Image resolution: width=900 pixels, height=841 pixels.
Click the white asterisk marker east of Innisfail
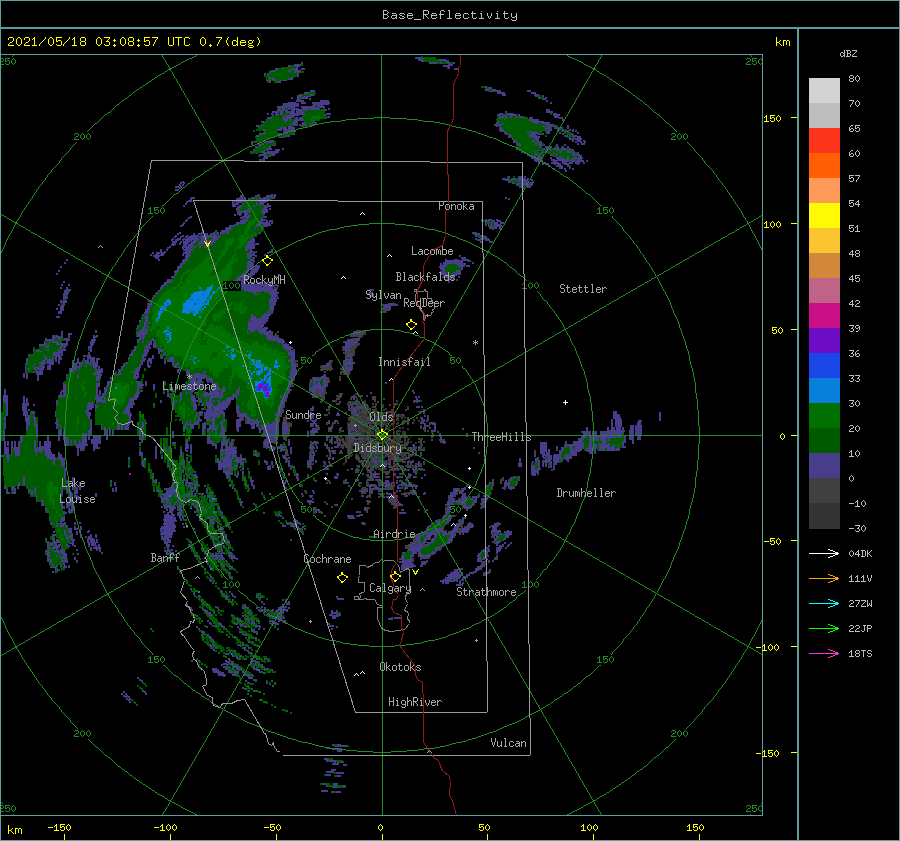tap(475, 343)
